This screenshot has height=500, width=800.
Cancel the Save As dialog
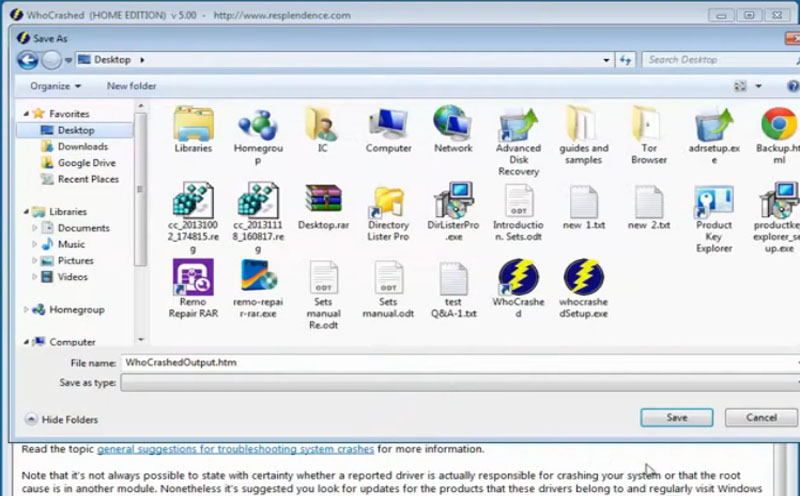tap(761, 417)
